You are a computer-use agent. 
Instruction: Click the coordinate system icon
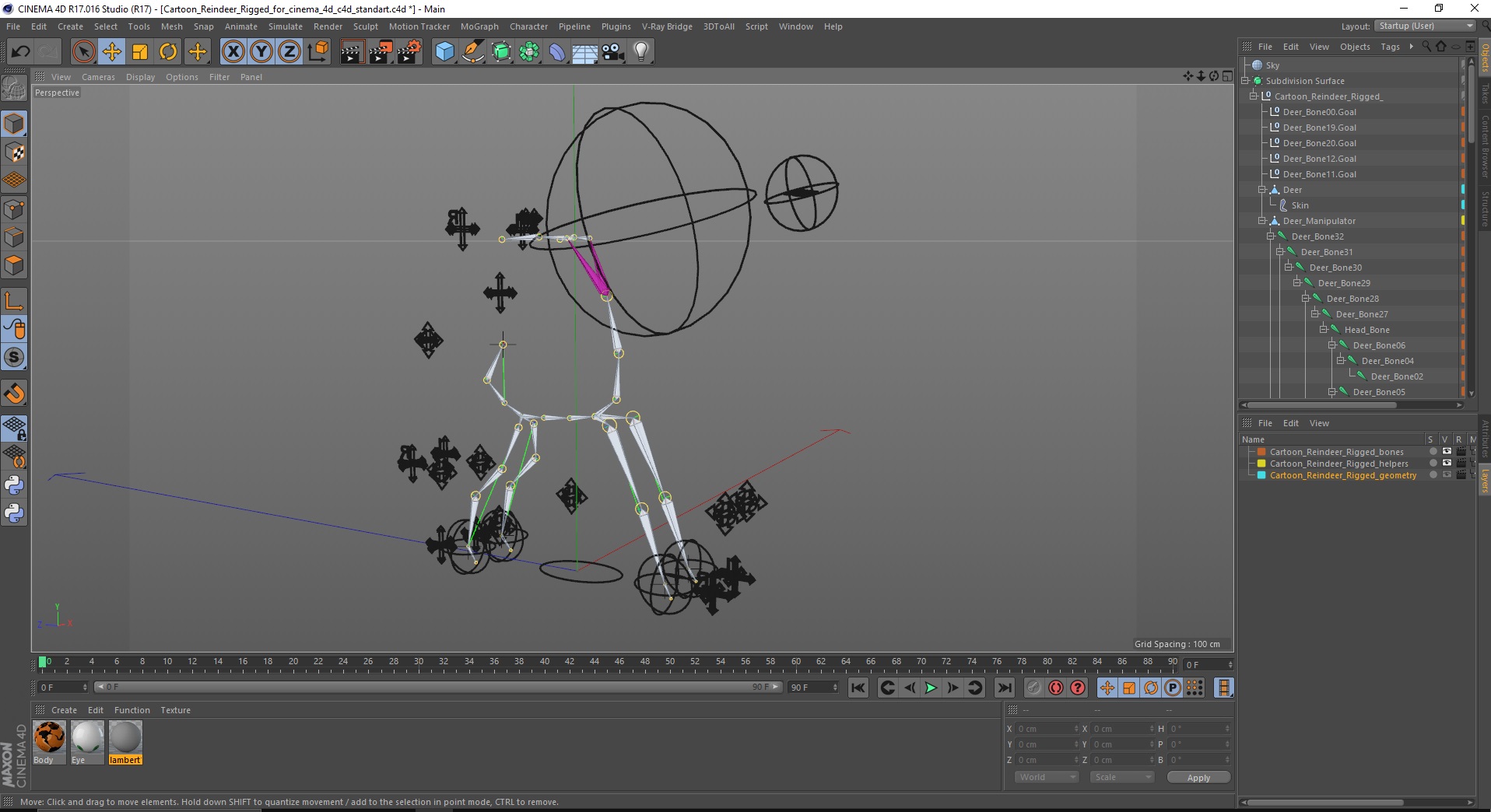317,52
